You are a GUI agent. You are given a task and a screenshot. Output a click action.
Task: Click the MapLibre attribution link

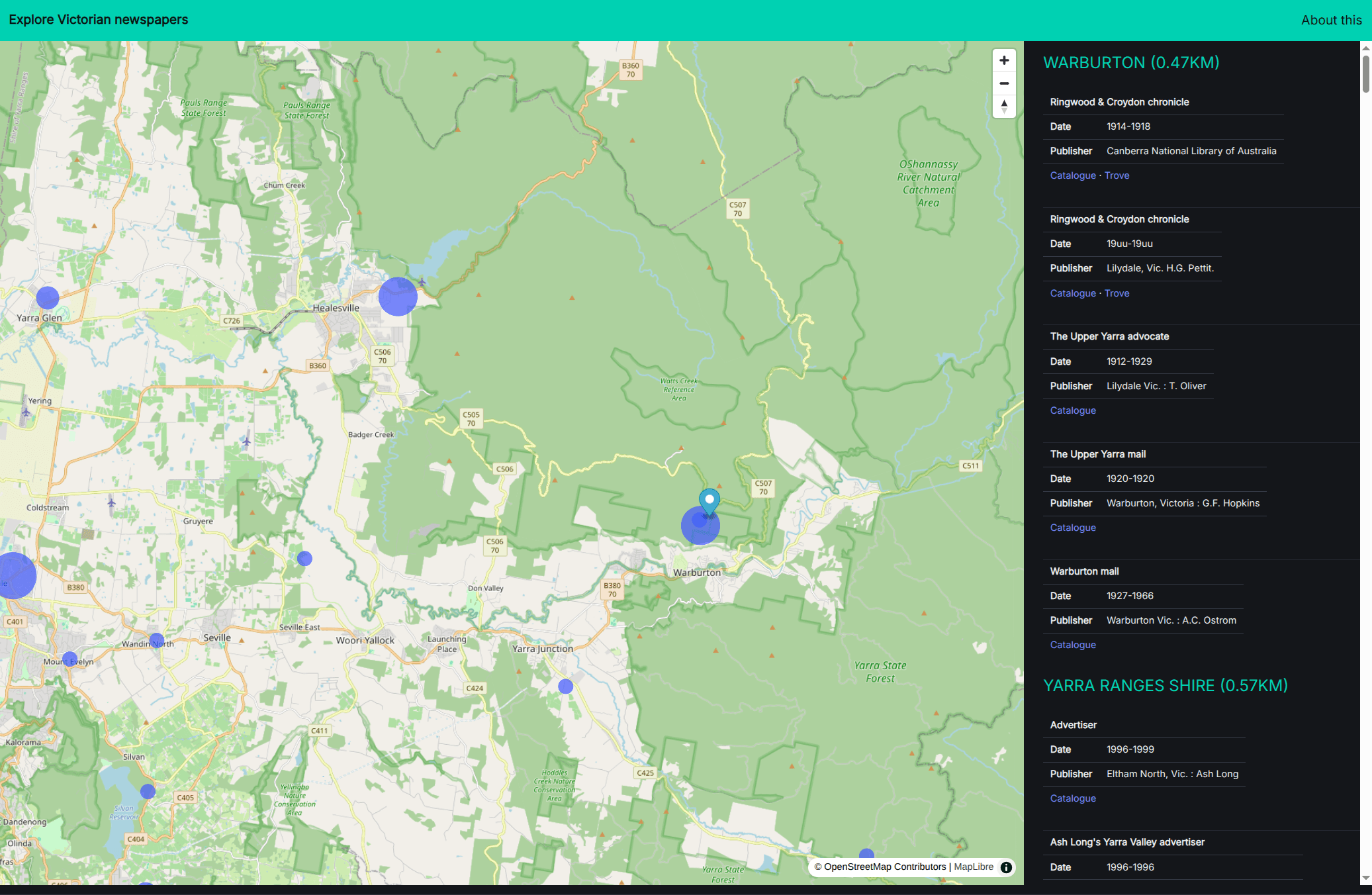coord(974,867)
